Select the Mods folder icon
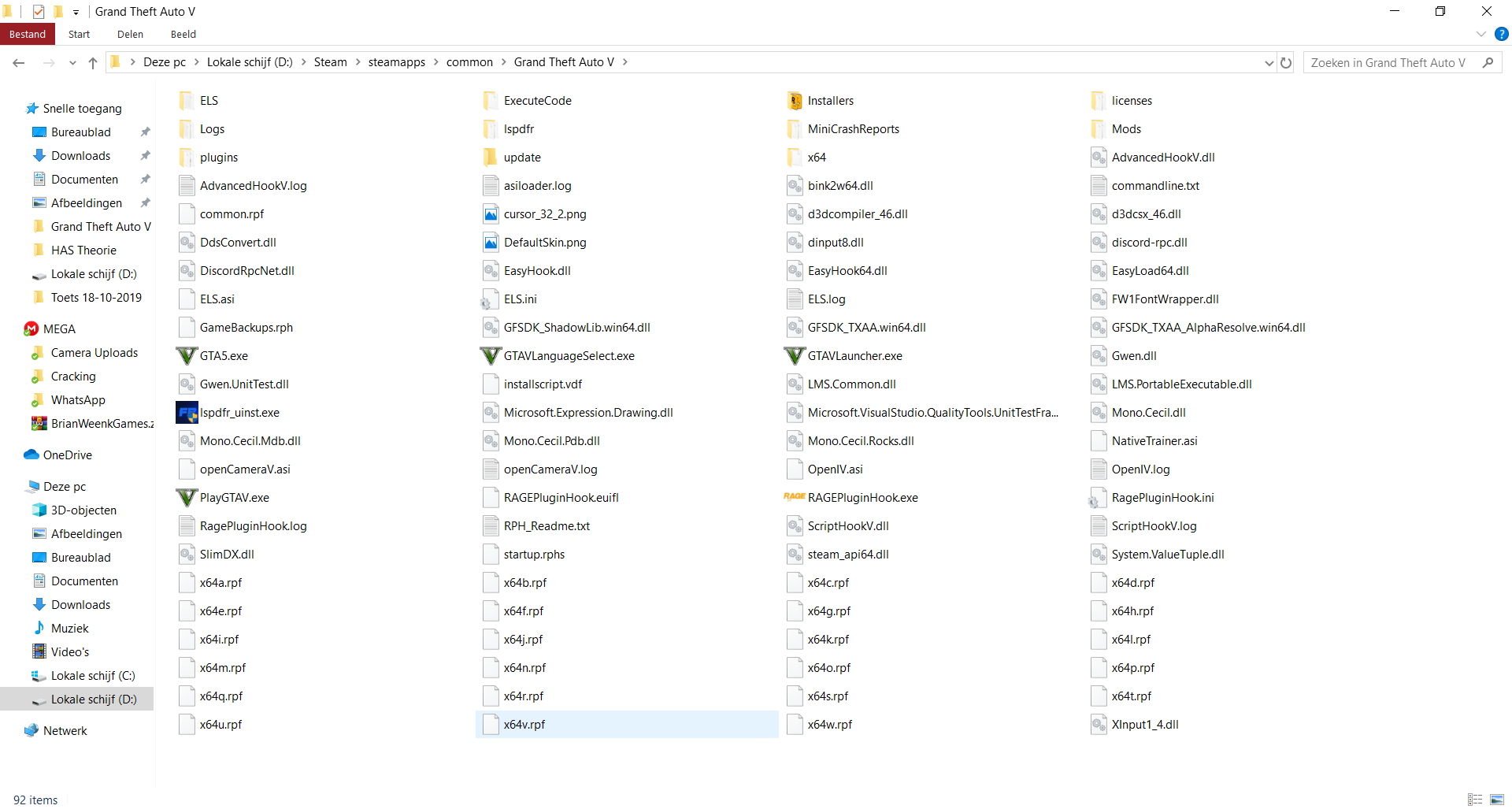Image resolution: width=1512 pixels, height=809 pixels. tap(1099, 129)
